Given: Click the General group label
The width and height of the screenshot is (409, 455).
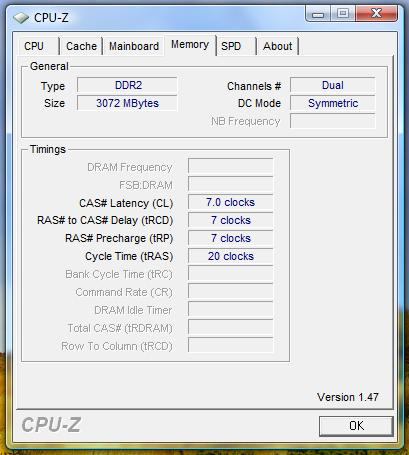Looking at the screenshot, I should point(49,66).
